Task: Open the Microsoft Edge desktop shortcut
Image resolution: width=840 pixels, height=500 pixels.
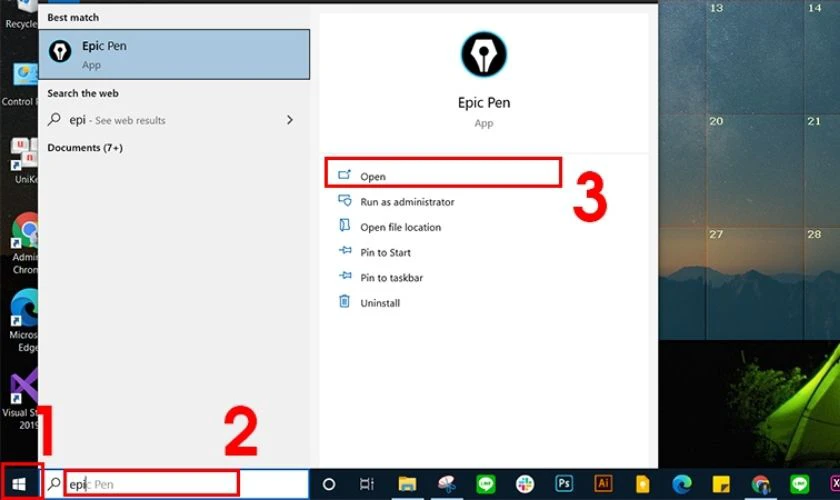Action: tap(24, 320)
